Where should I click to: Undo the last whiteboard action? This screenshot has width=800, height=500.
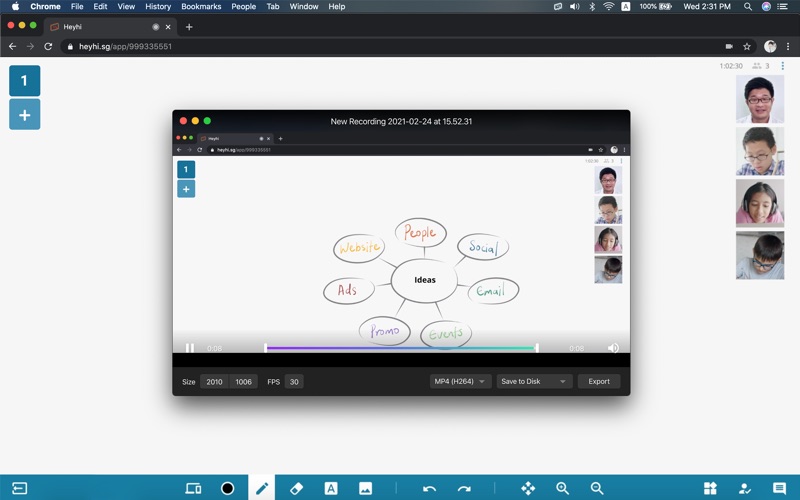pyautogui.click(x=430, y=489)
